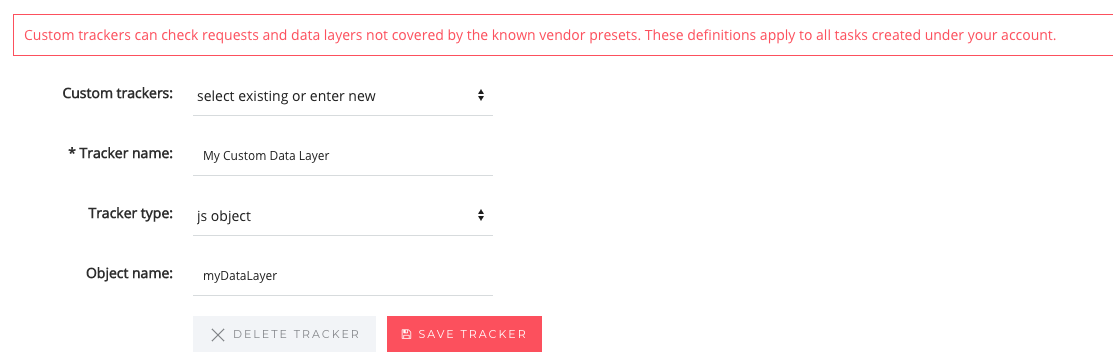Open the Custom trackers dropdown
Viewport: 1113px width, 362px height.
click(x=343, y=96)
